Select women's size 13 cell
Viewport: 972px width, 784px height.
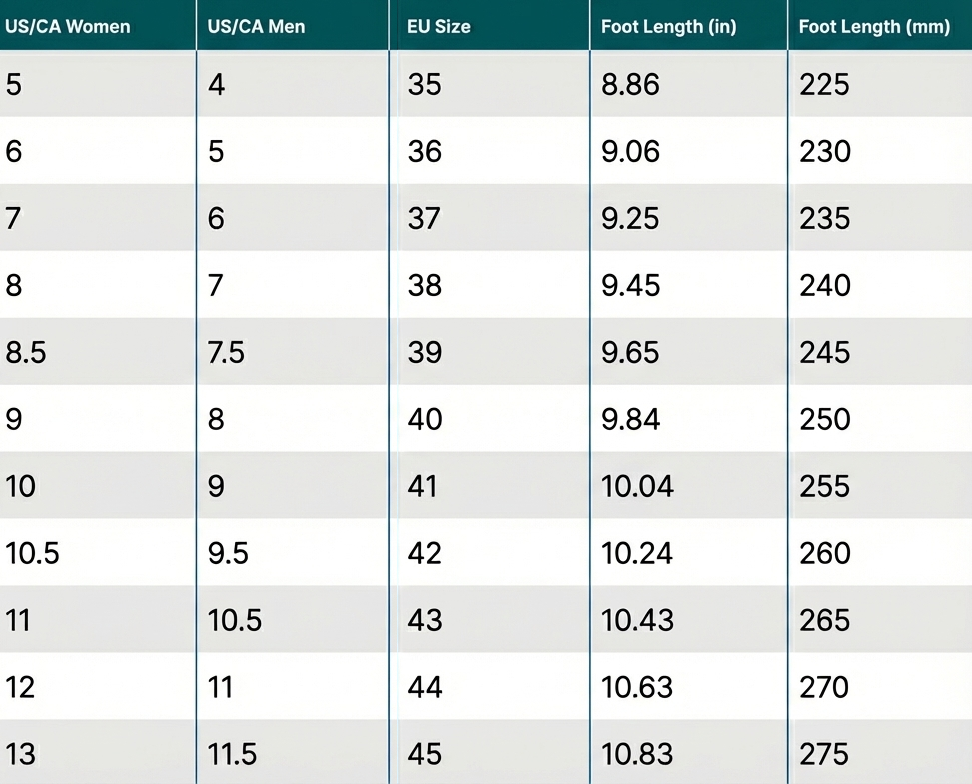(x=20, y=755)
